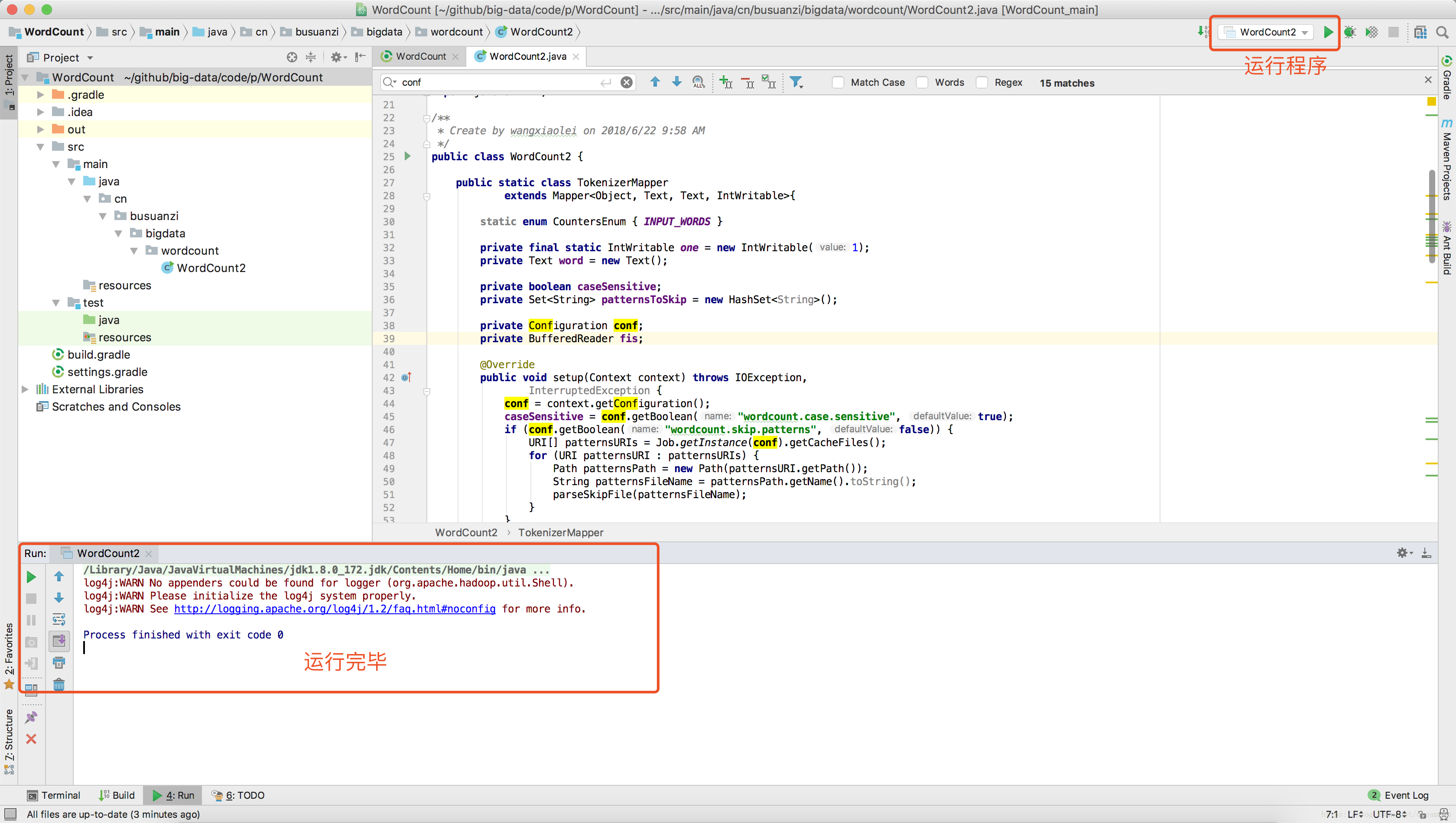Expand the .idea folder

41,112
